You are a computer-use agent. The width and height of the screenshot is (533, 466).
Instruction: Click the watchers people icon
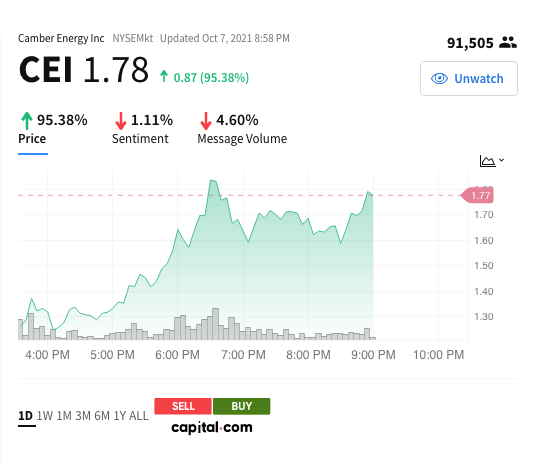coord(508,43)
